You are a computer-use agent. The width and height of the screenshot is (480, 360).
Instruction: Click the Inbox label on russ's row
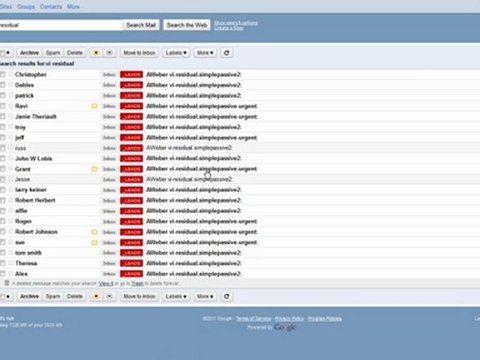pyautogui.click(x=109, y=148)
